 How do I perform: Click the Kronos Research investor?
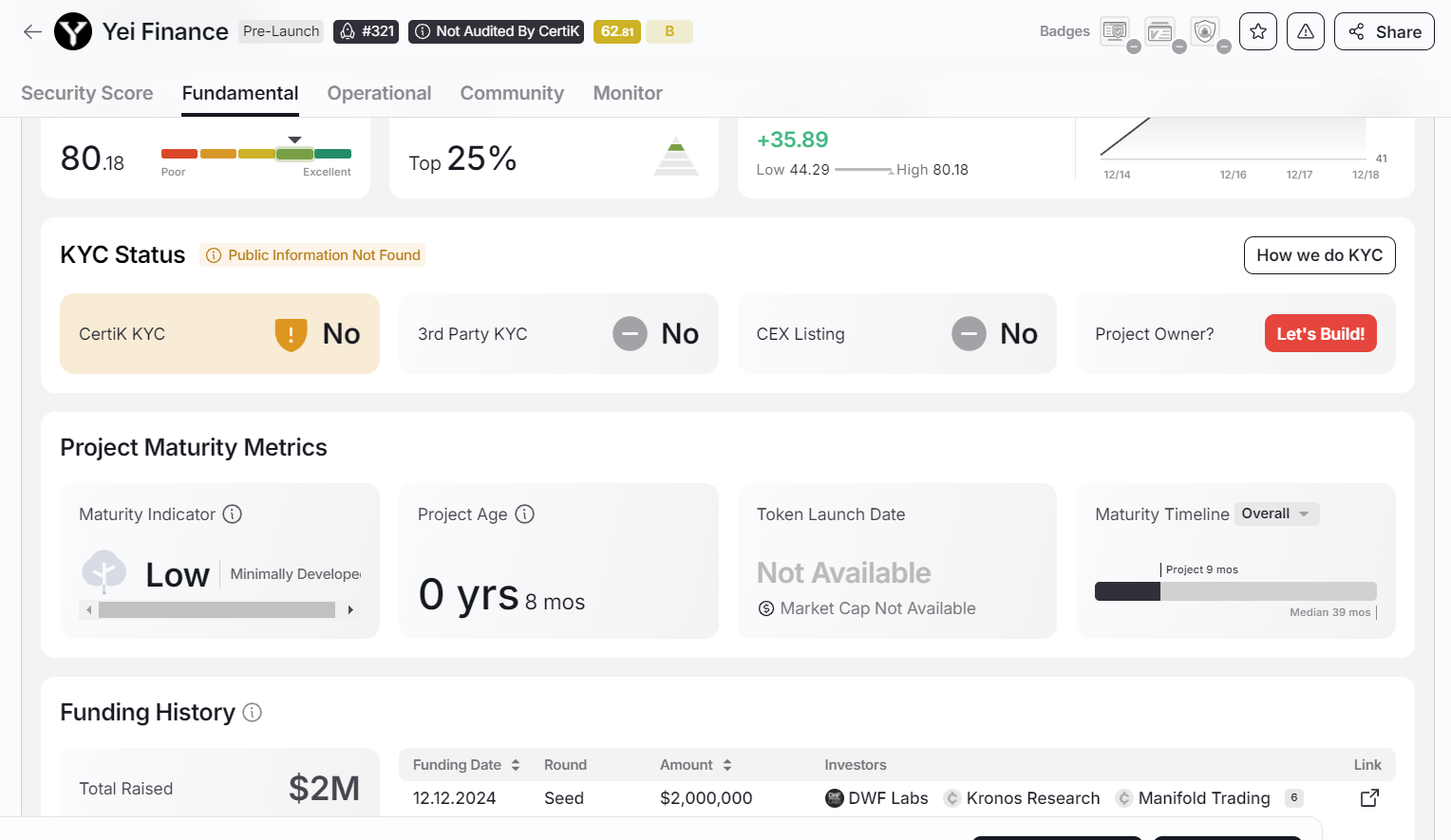click(x=1022, y=798)
